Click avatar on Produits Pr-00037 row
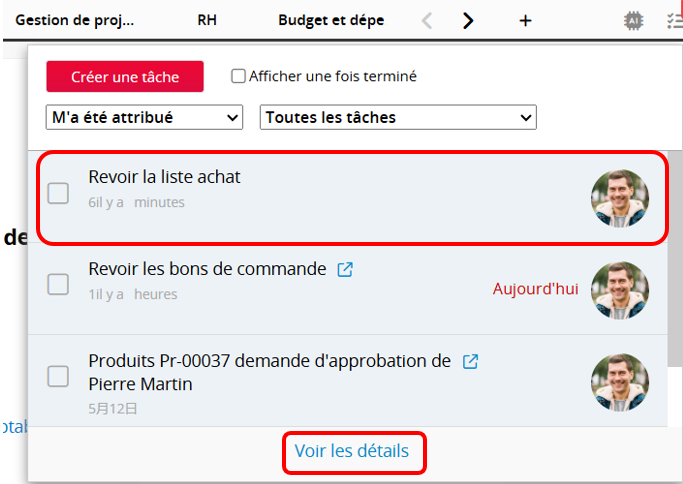This screenshot has height=484, width=683. 620,382
